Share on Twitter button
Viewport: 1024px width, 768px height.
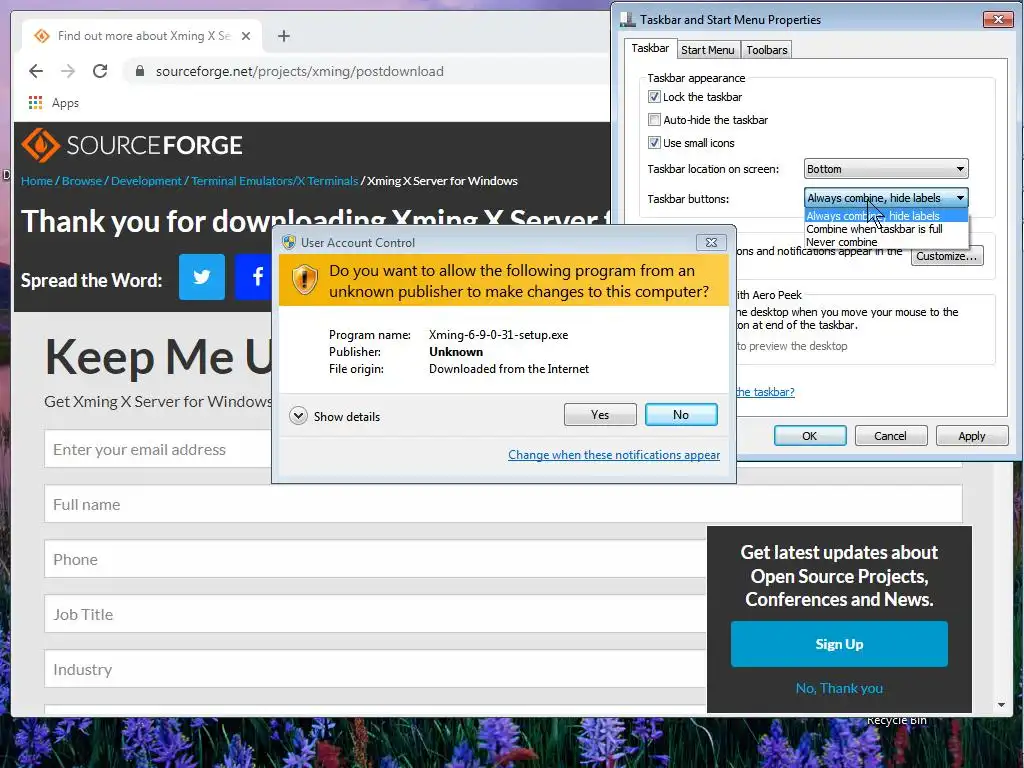click(202, 277)
